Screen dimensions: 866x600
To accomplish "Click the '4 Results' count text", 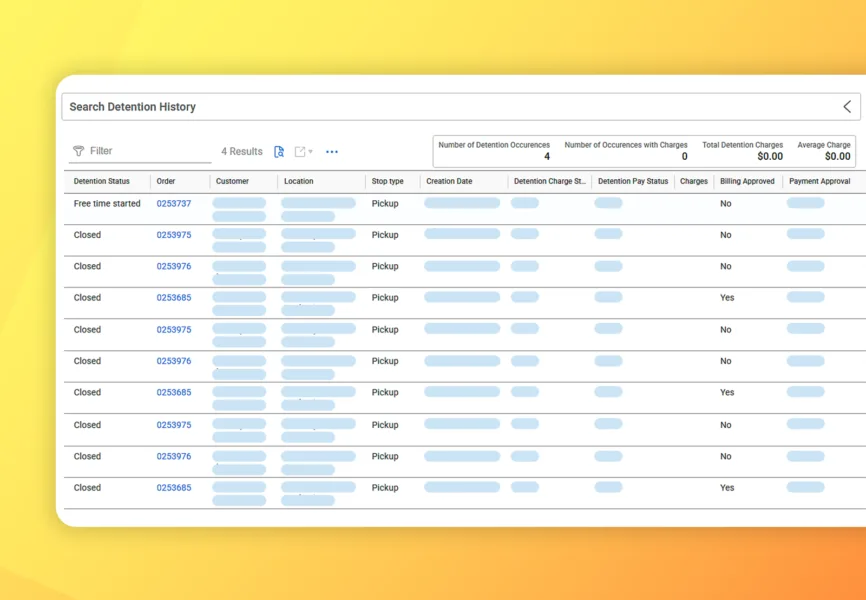I will pos(242,151).
